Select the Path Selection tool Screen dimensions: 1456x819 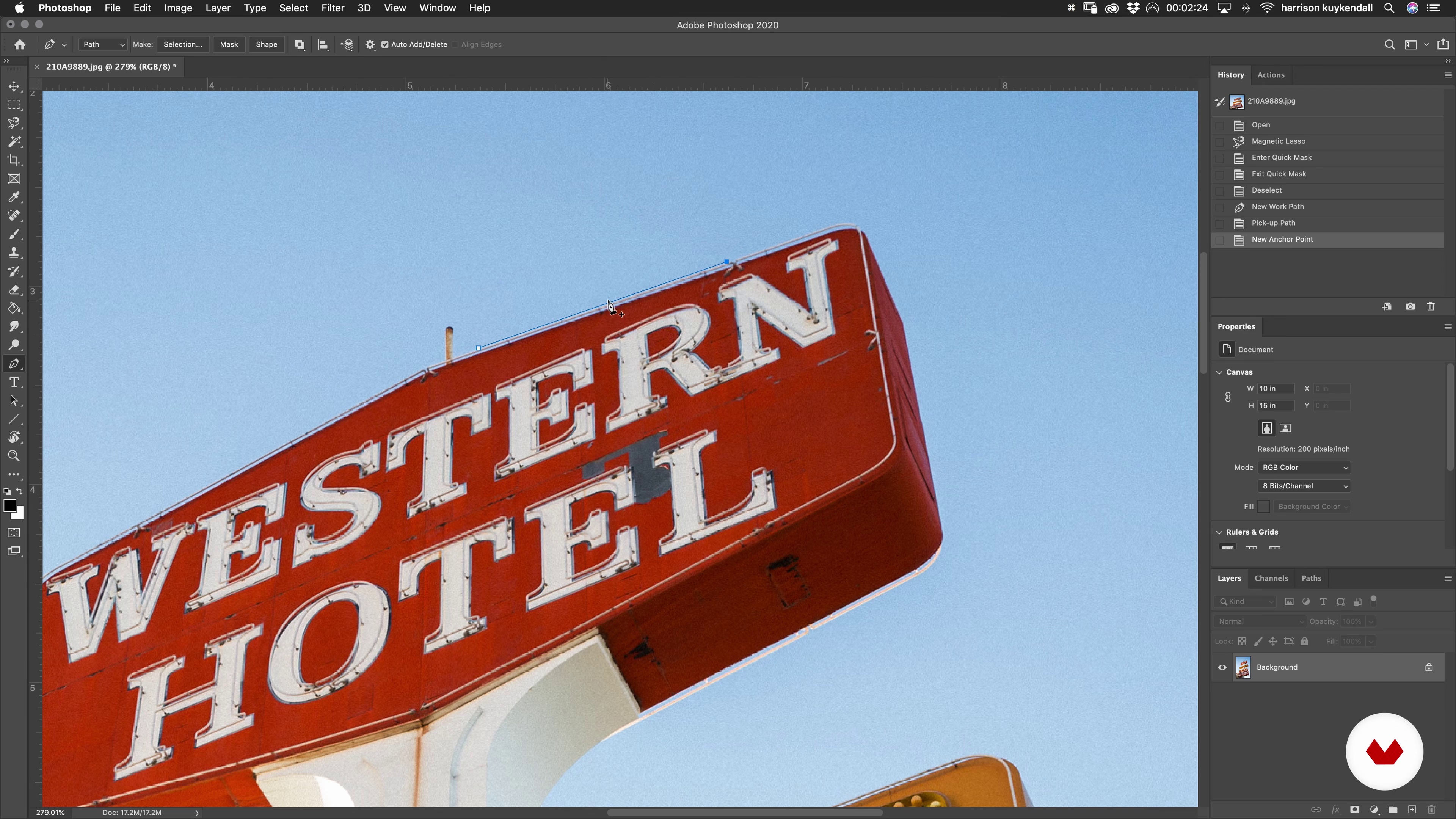click(14, 401)
